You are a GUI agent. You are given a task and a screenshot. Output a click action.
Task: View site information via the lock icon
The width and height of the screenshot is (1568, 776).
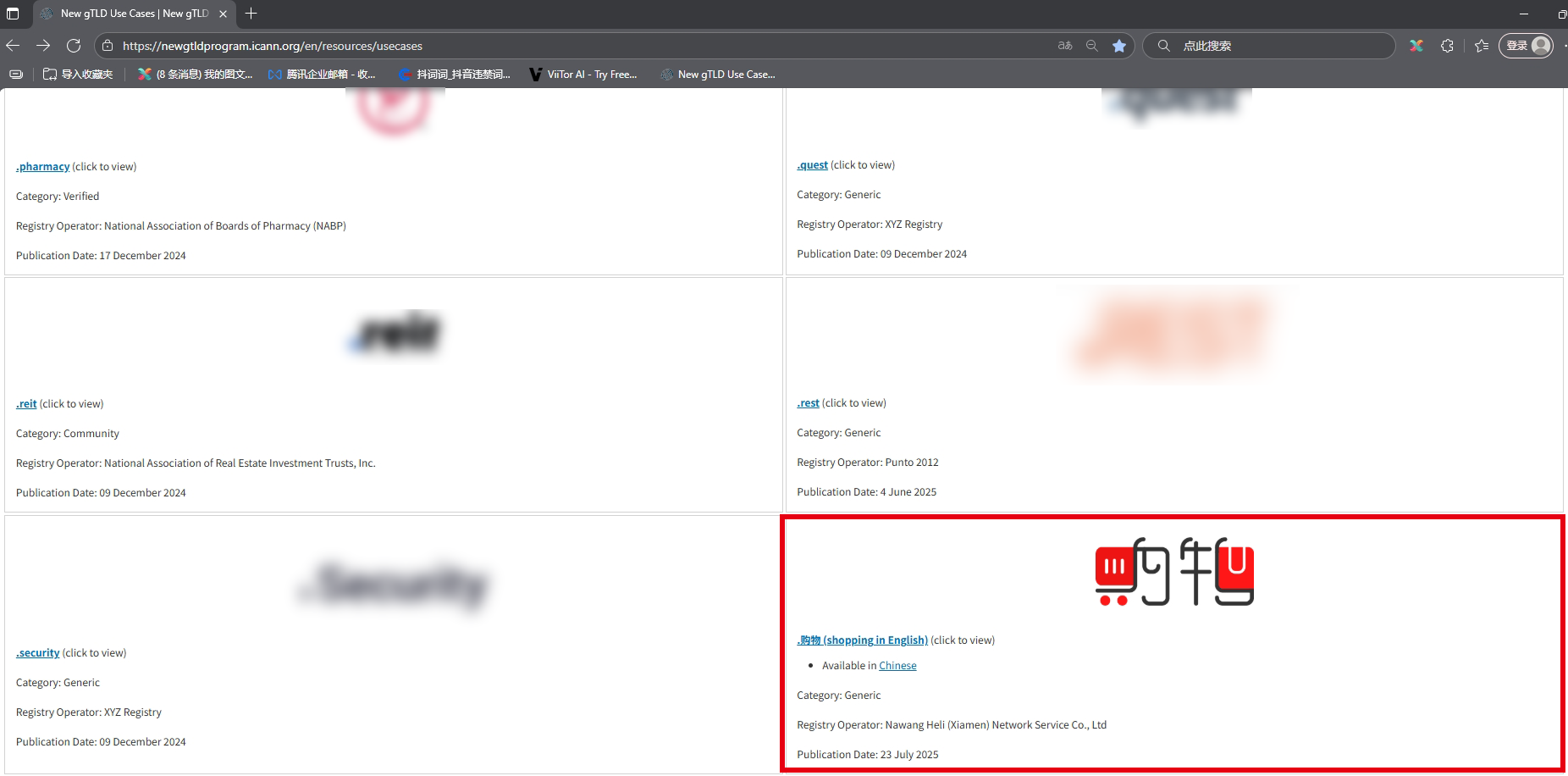pyautogui.click(x=108, y=46)
